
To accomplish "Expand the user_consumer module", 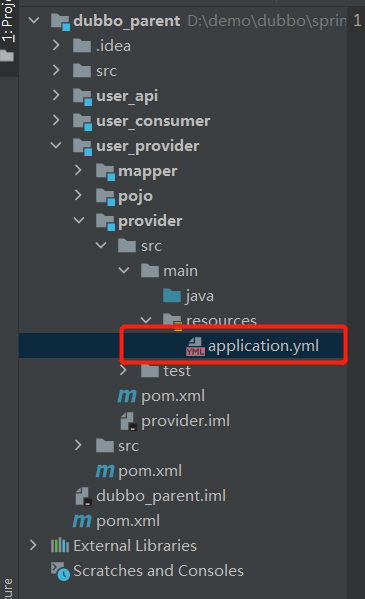I will pos(56,120).
